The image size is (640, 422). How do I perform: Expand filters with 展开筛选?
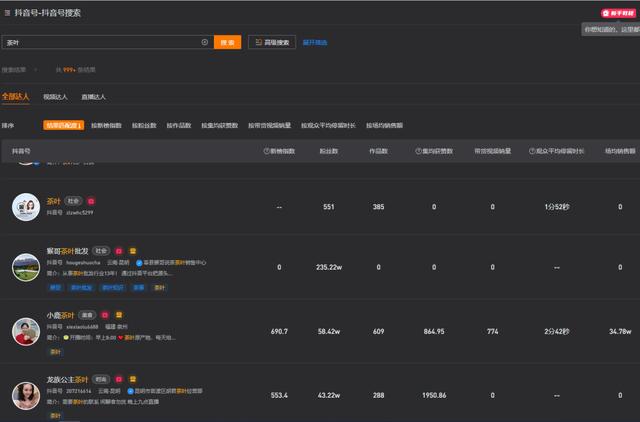pyautogui.click(x=315, y=42)
